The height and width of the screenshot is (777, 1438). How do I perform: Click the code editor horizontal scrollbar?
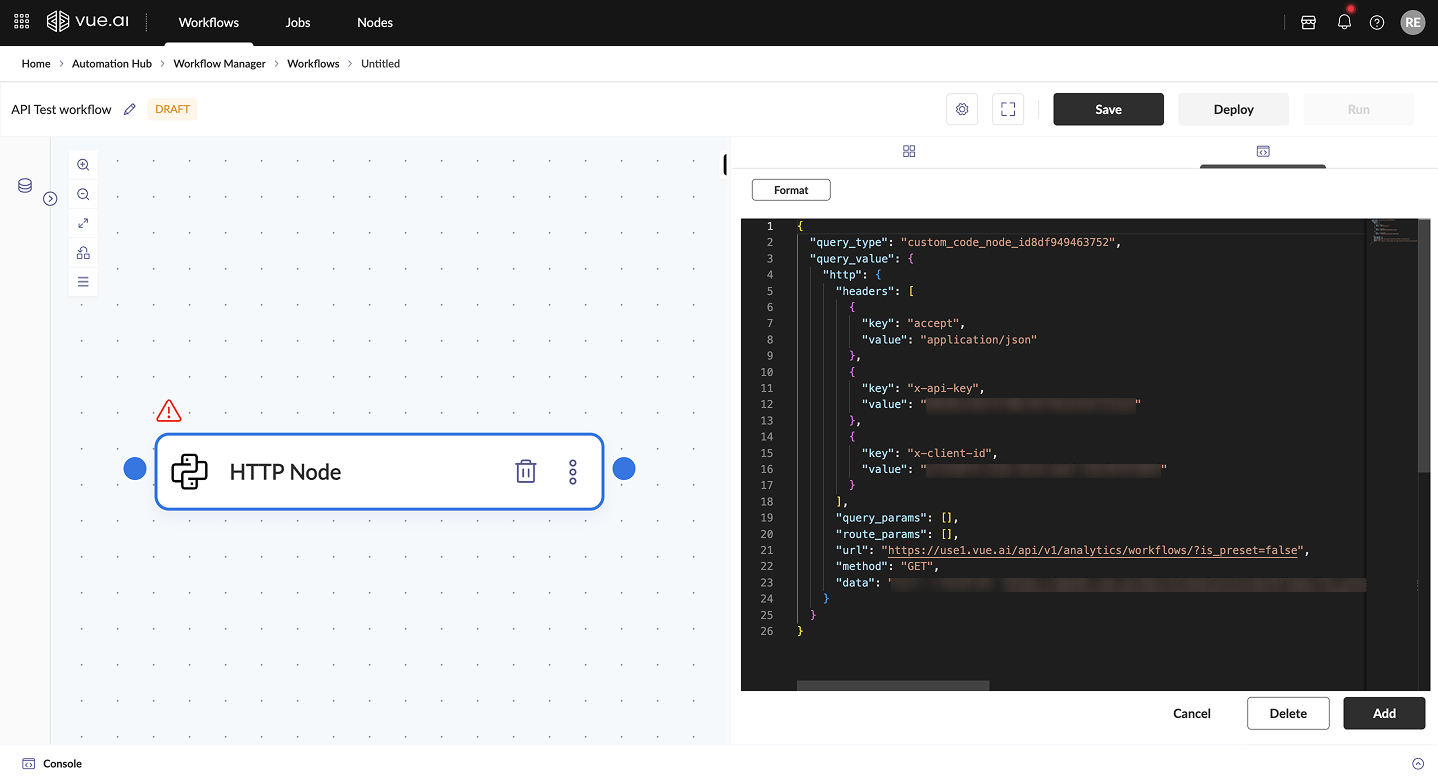892,686
